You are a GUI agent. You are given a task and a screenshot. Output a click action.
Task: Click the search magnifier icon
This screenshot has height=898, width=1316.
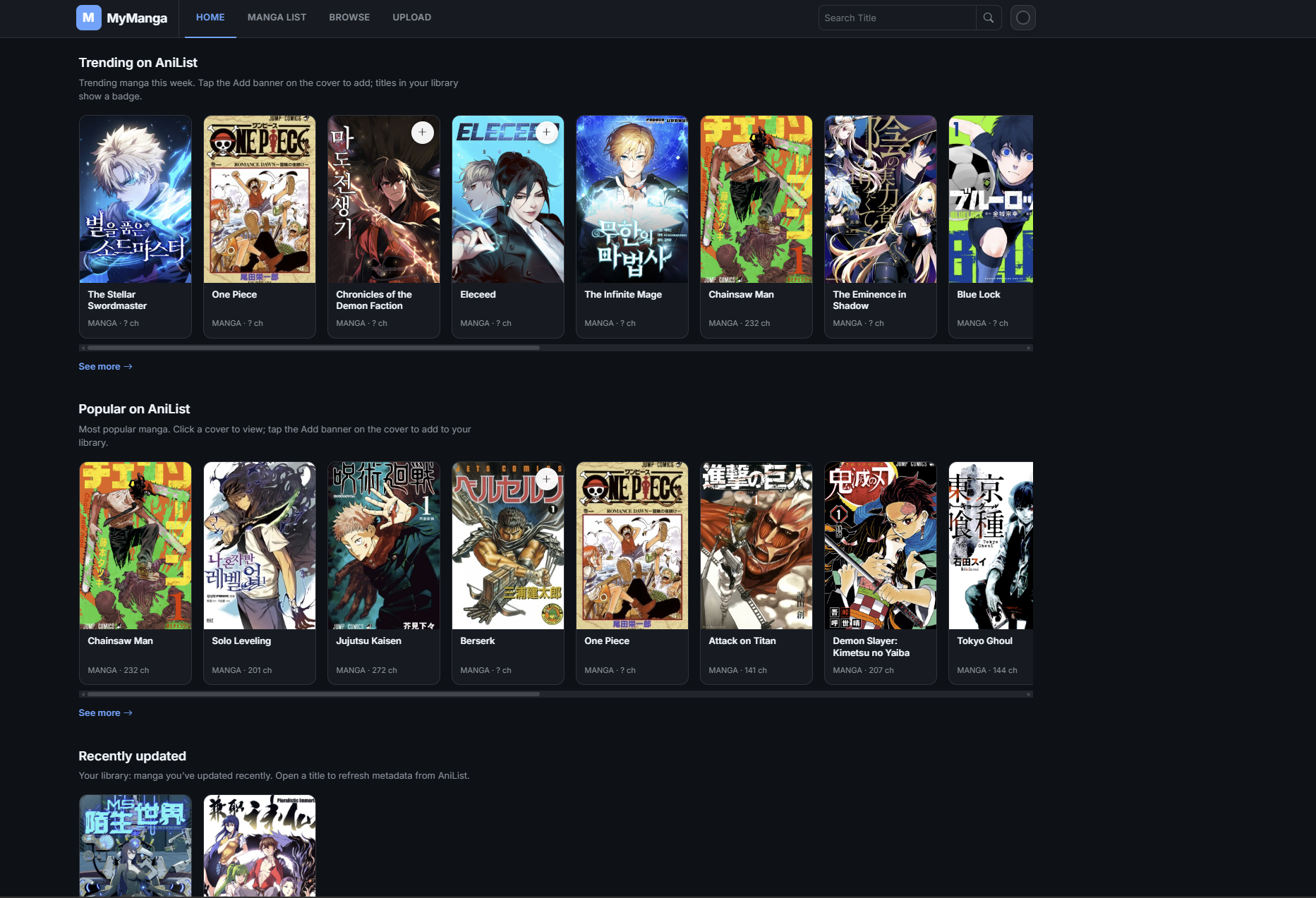click(988, 18)
